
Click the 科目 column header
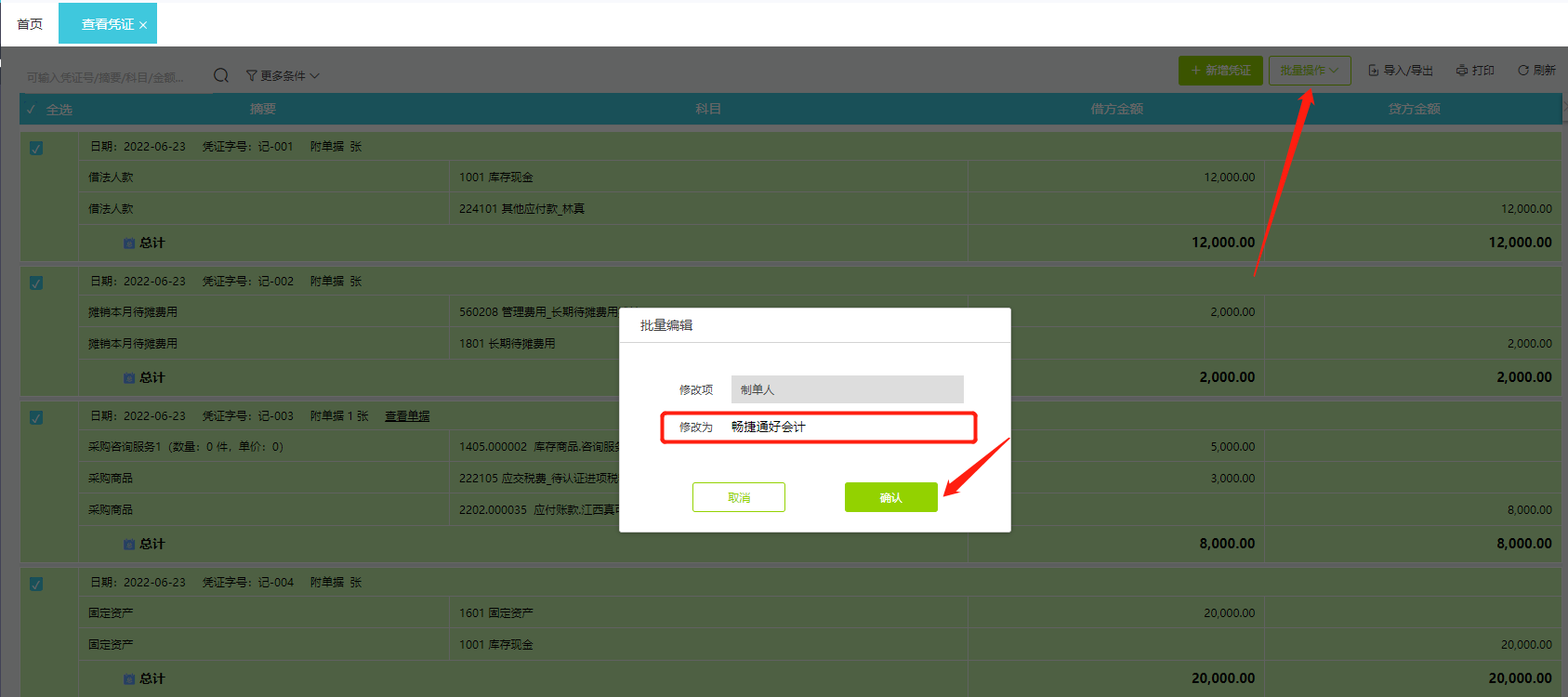708,109
